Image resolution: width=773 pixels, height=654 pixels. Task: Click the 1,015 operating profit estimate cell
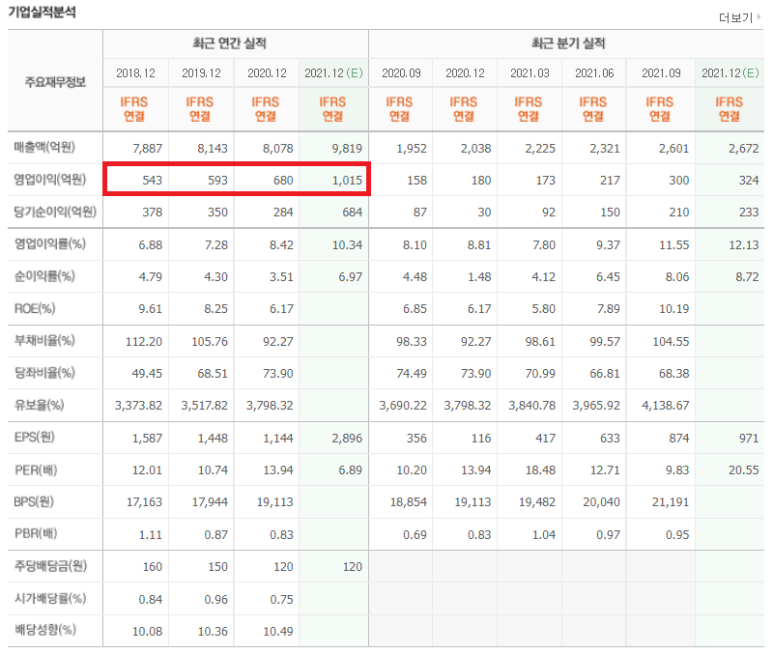tap(334, 181)
